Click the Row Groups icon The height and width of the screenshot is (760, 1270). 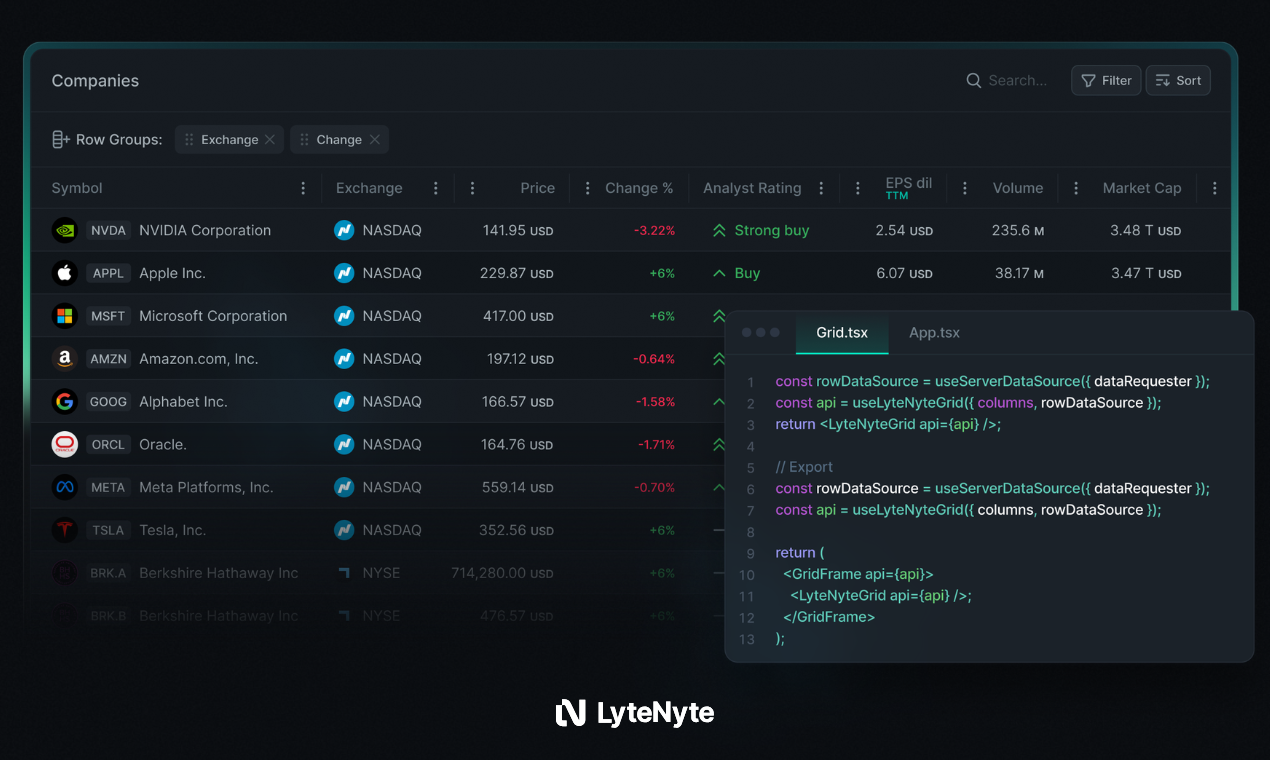coord(61,140)
